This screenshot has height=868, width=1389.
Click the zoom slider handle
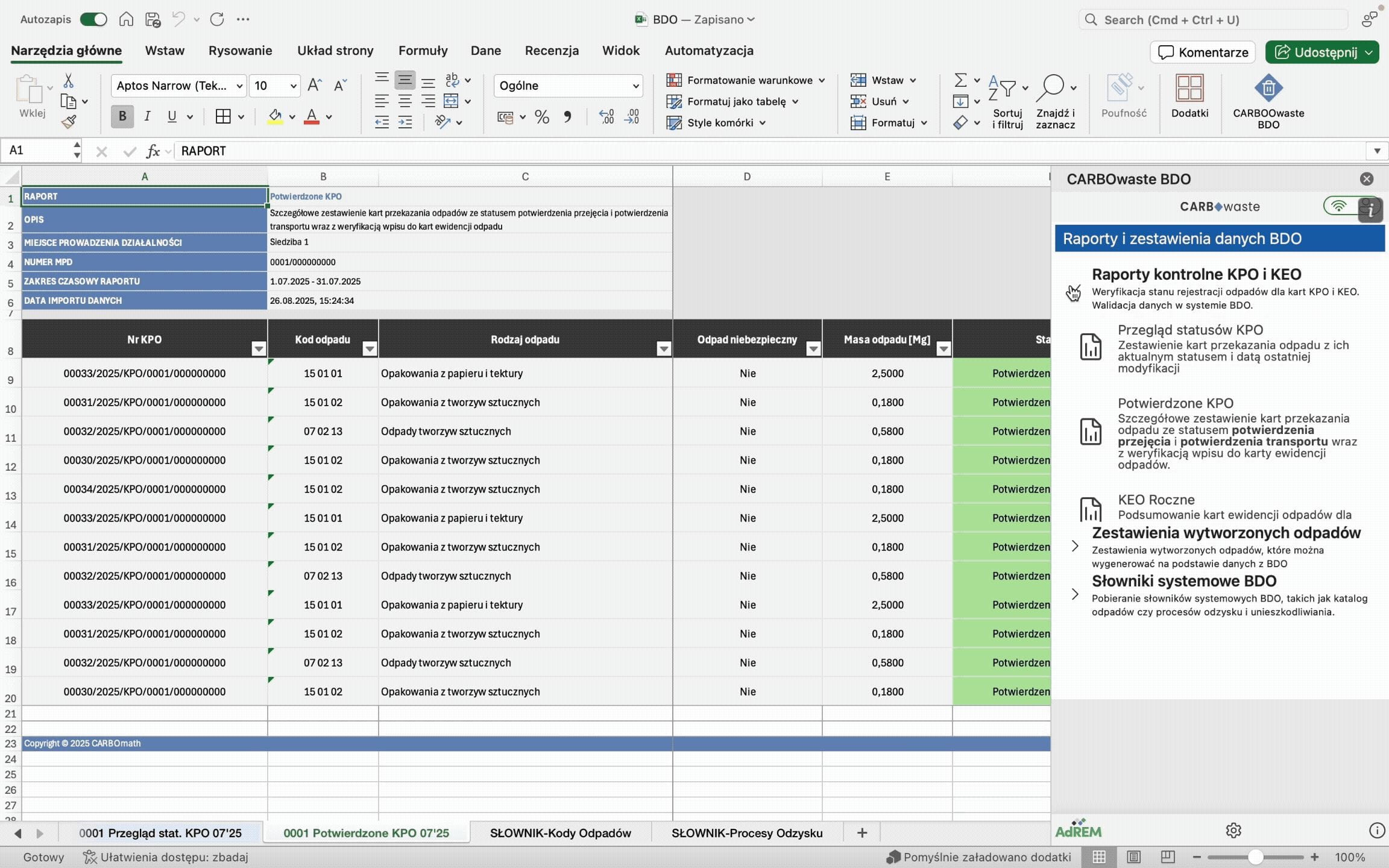pyautogui.click(x=1255, y=857)
